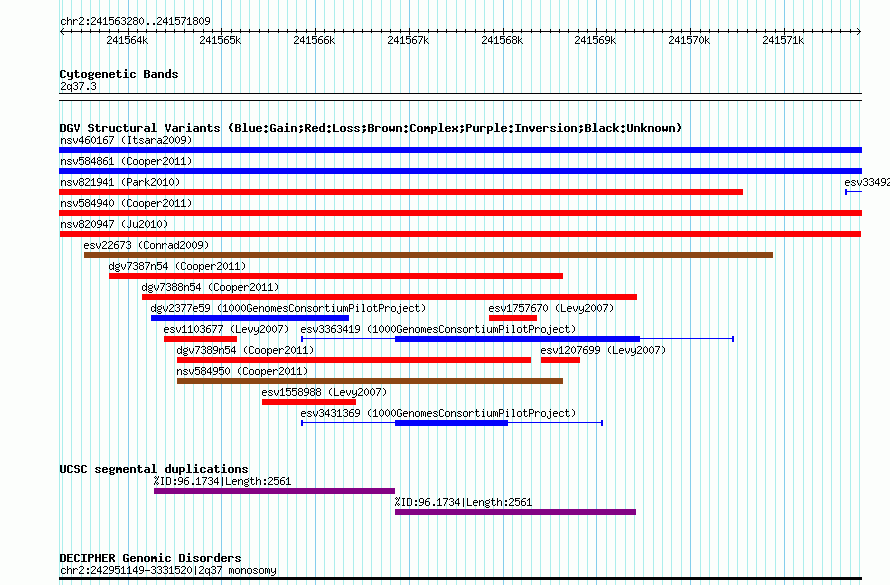Image resolution: width=890 pixels, height=585 pixels.
Task: Select the esv22673 (Conrad2009) brown complex bar
Action: coord(429,255)
